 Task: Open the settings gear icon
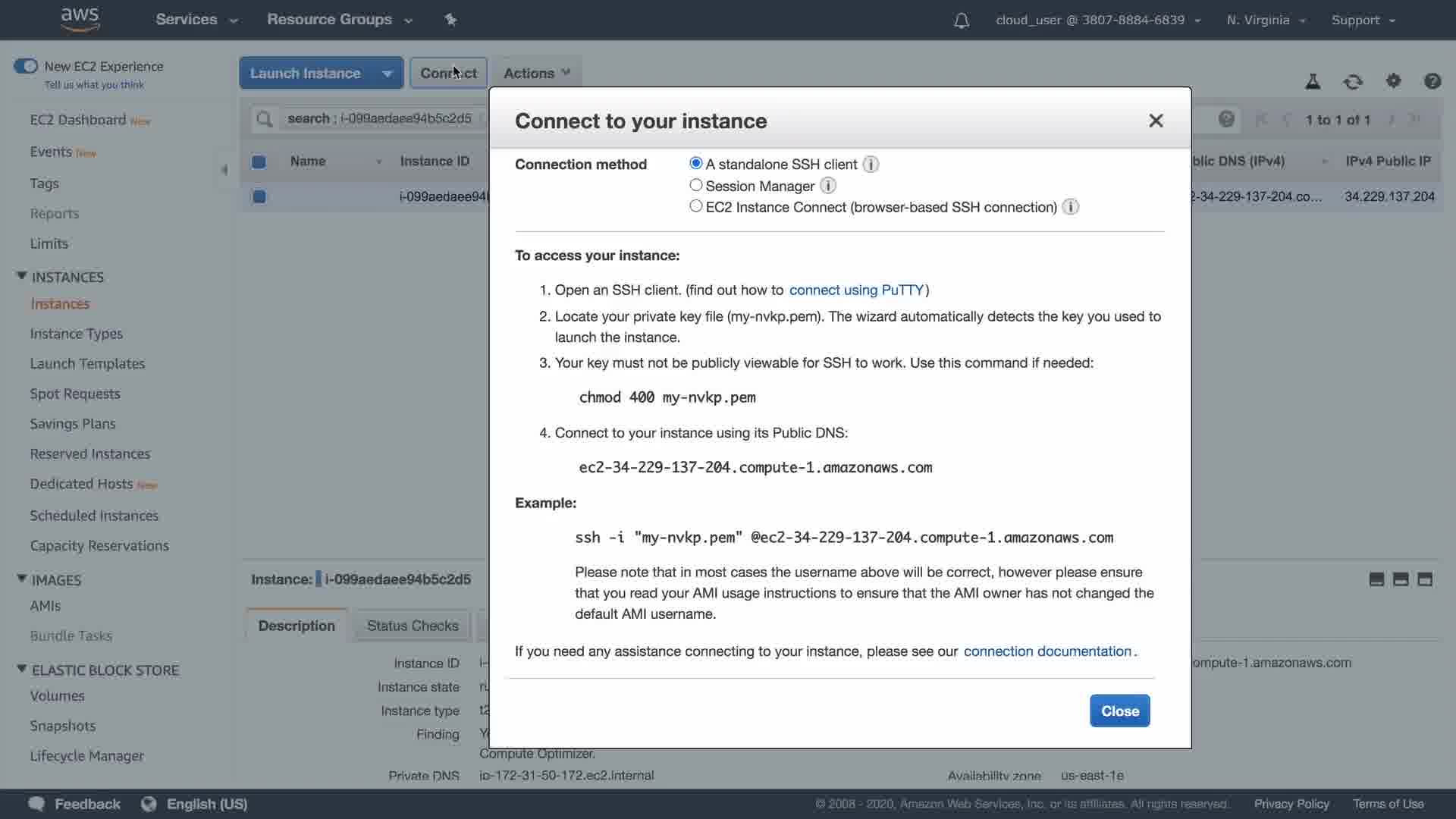coord(1393,81)
